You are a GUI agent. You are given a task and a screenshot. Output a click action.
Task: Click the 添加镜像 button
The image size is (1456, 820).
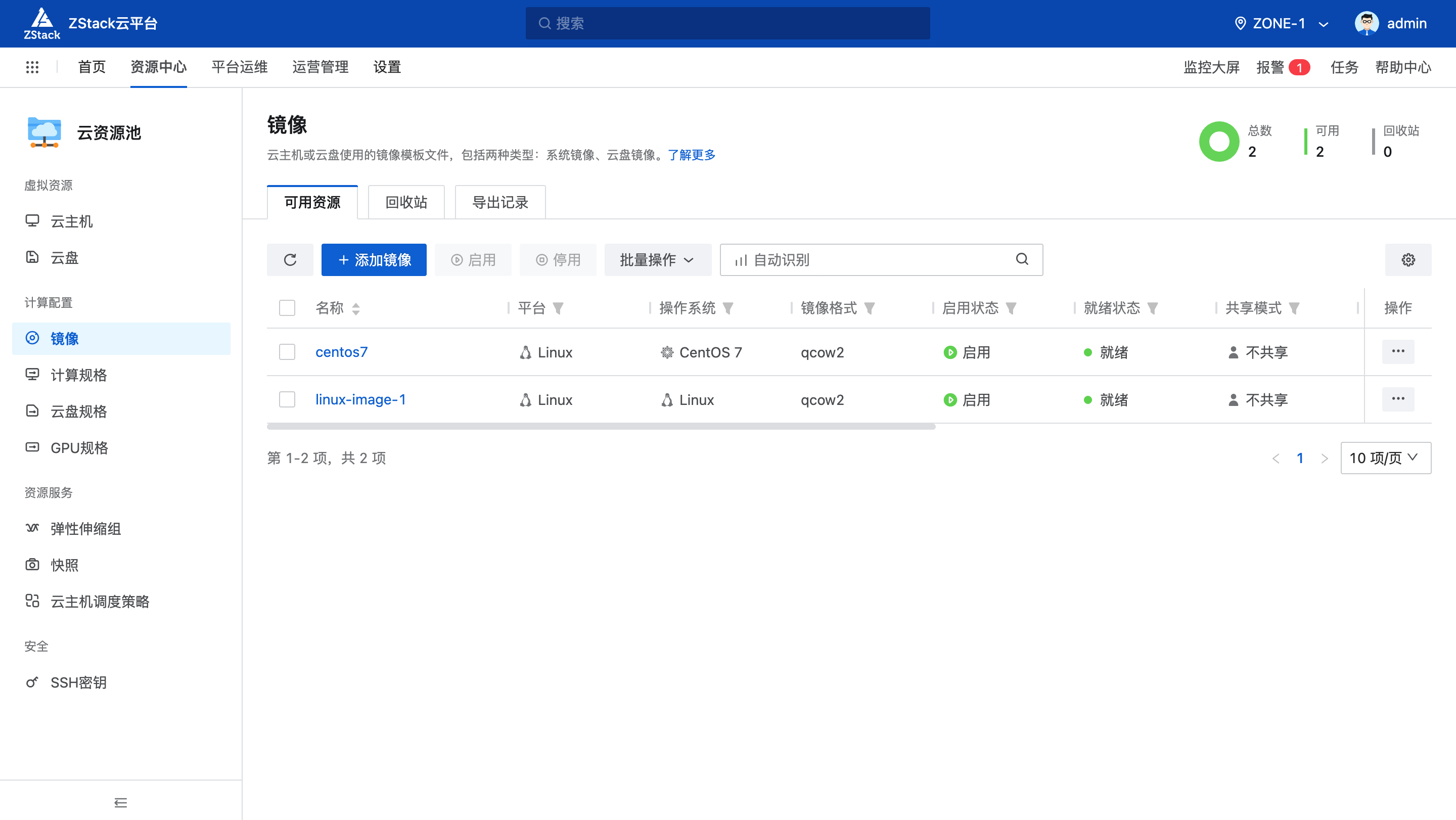click(374, 260)
